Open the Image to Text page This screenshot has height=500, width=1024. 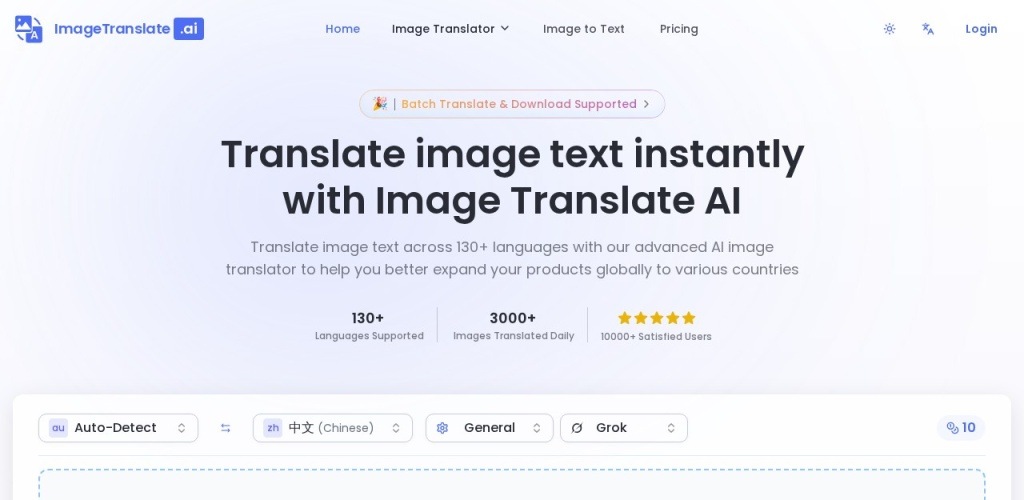click(x=583, y=29)
